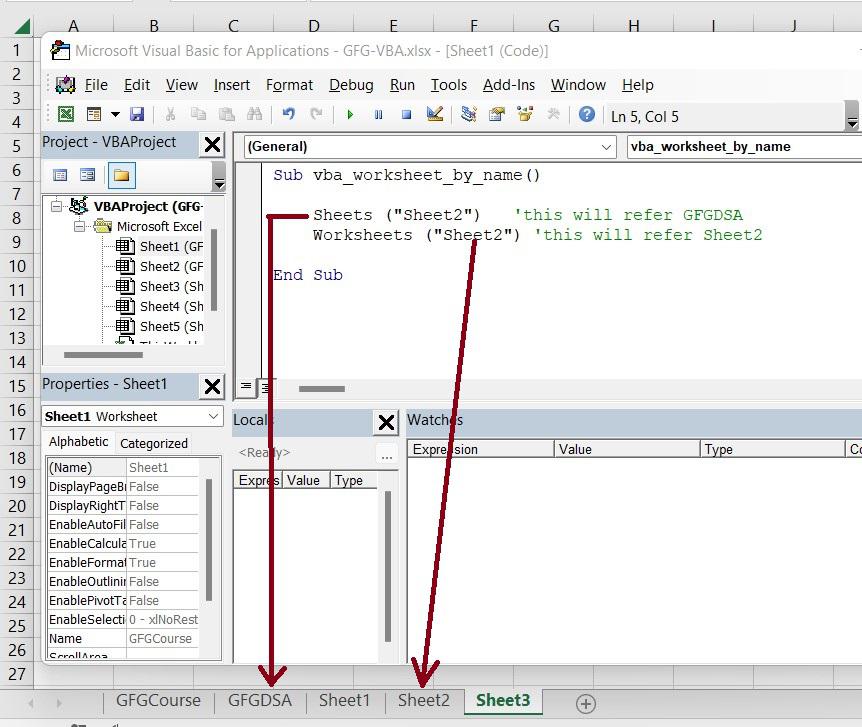
Task: Toggle Folders view in the Project panel
Action: [121, 175]
